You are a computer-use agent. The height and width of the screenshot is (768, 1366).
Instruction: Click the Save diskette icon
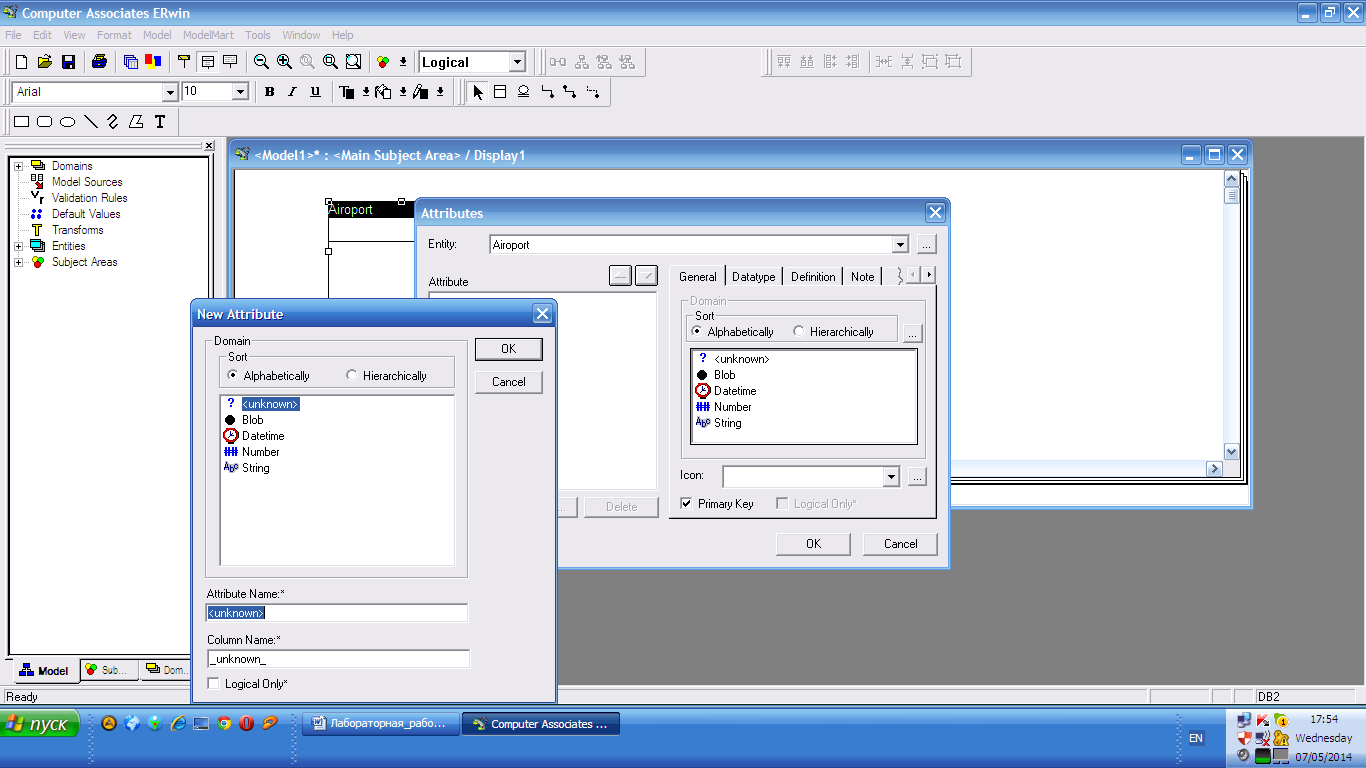(68, 62)
